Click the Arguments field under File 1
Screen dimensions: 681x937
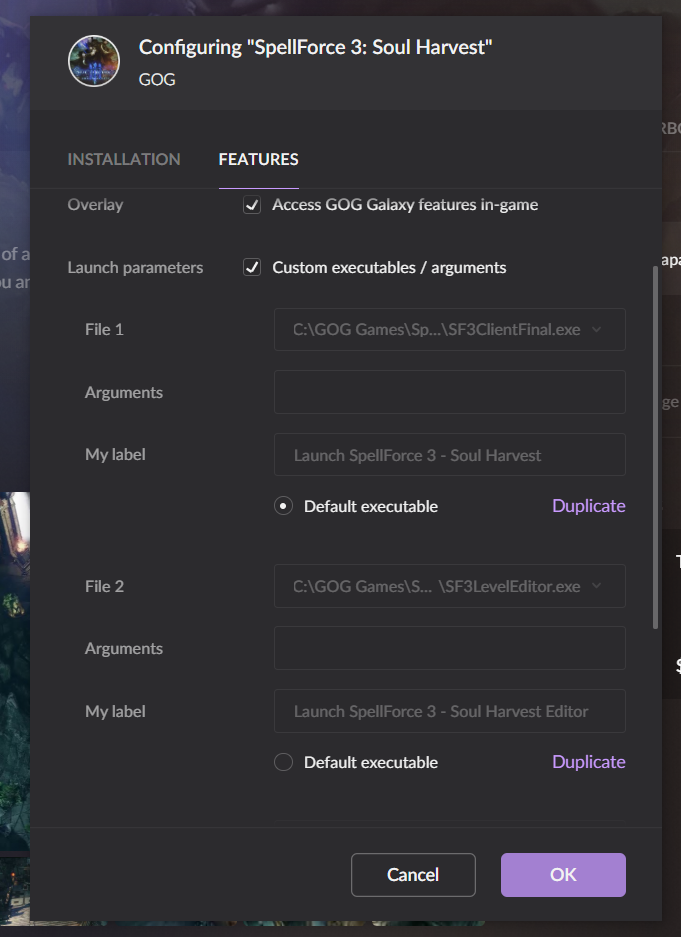450,392
